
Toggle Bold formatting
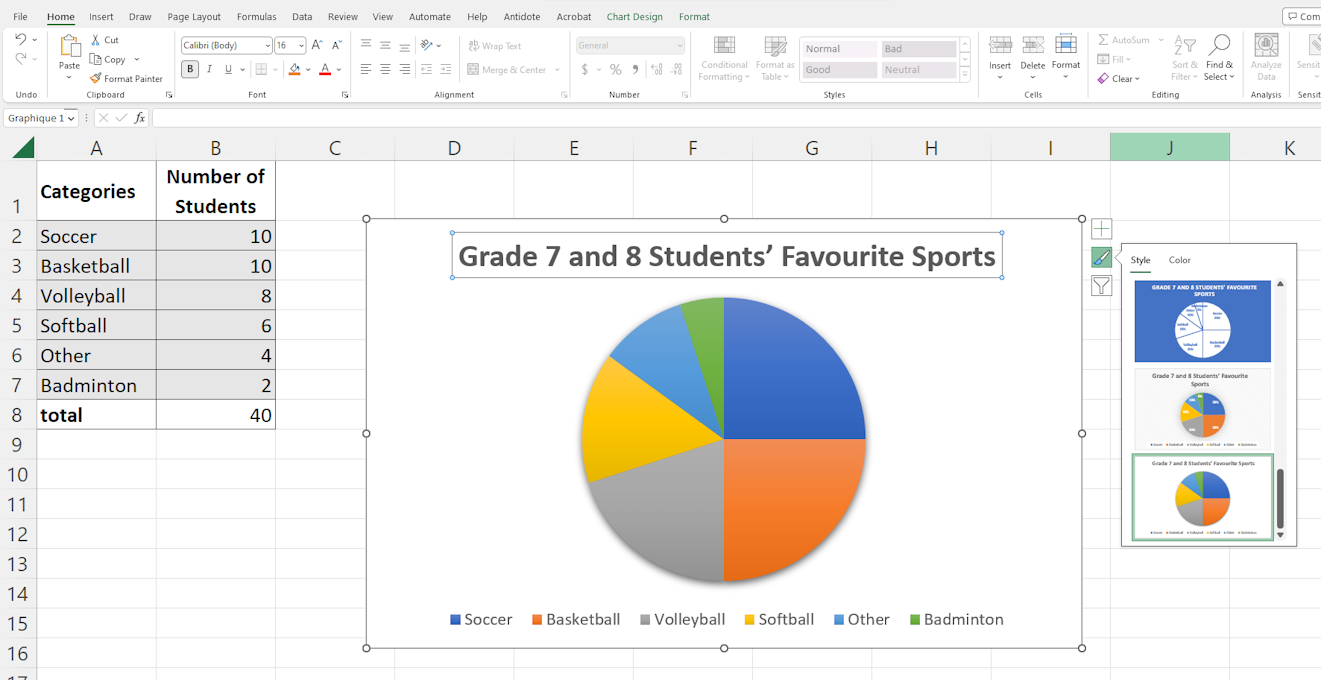coord(190,70)
